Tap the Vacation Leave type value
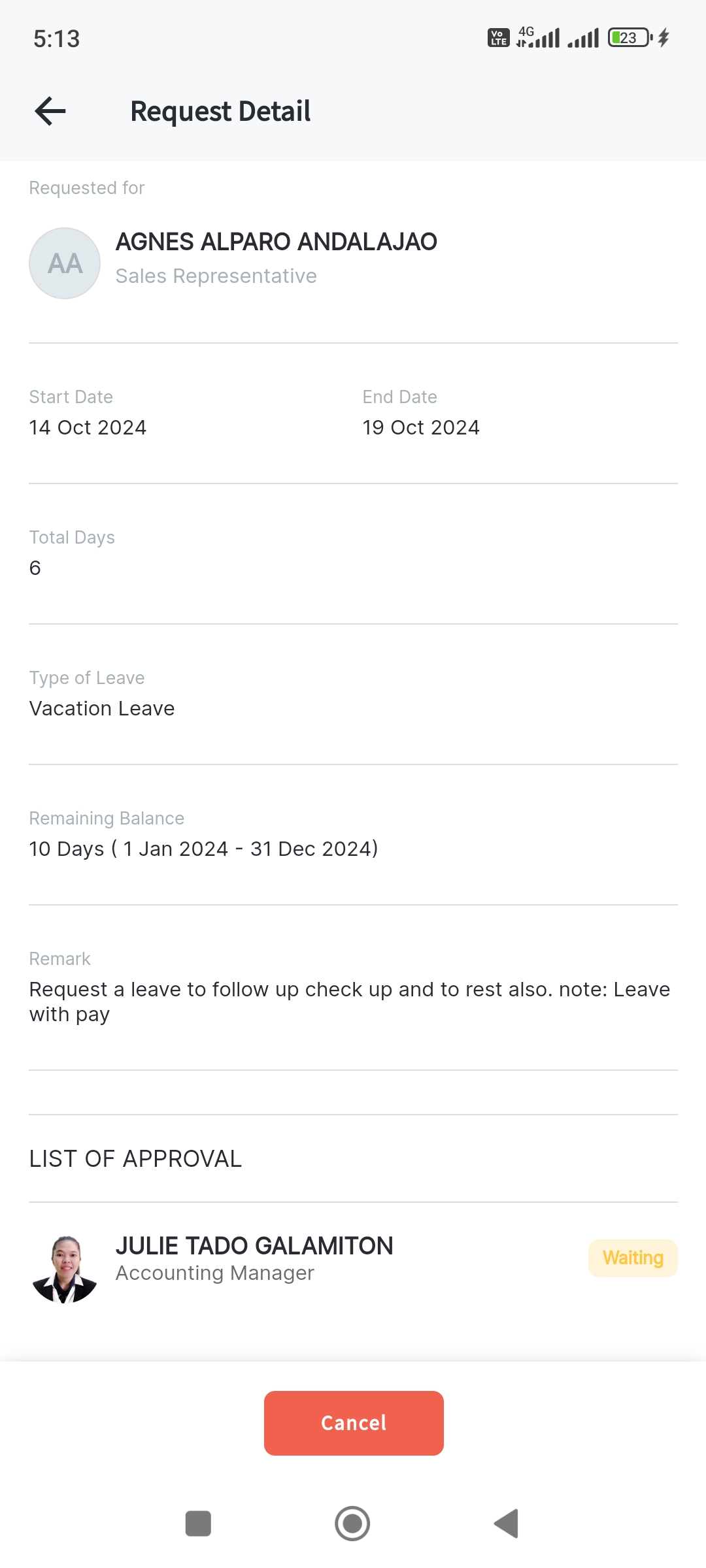Image resolution: width=706 pixels, height=1568 pixels. [x=102, y=708]
